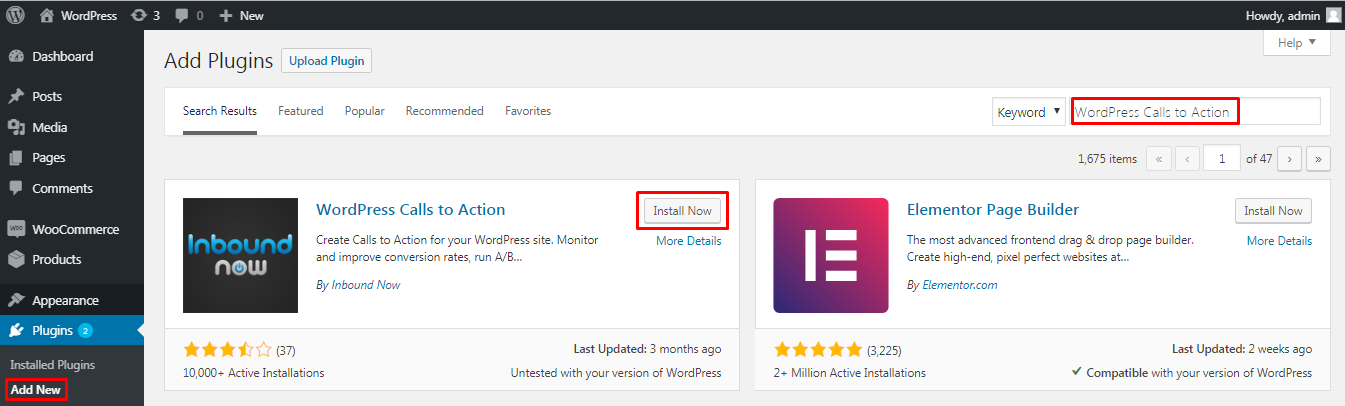
Task: Click the 2+ Million Active Installations text
Action: (x=850, y=373)
